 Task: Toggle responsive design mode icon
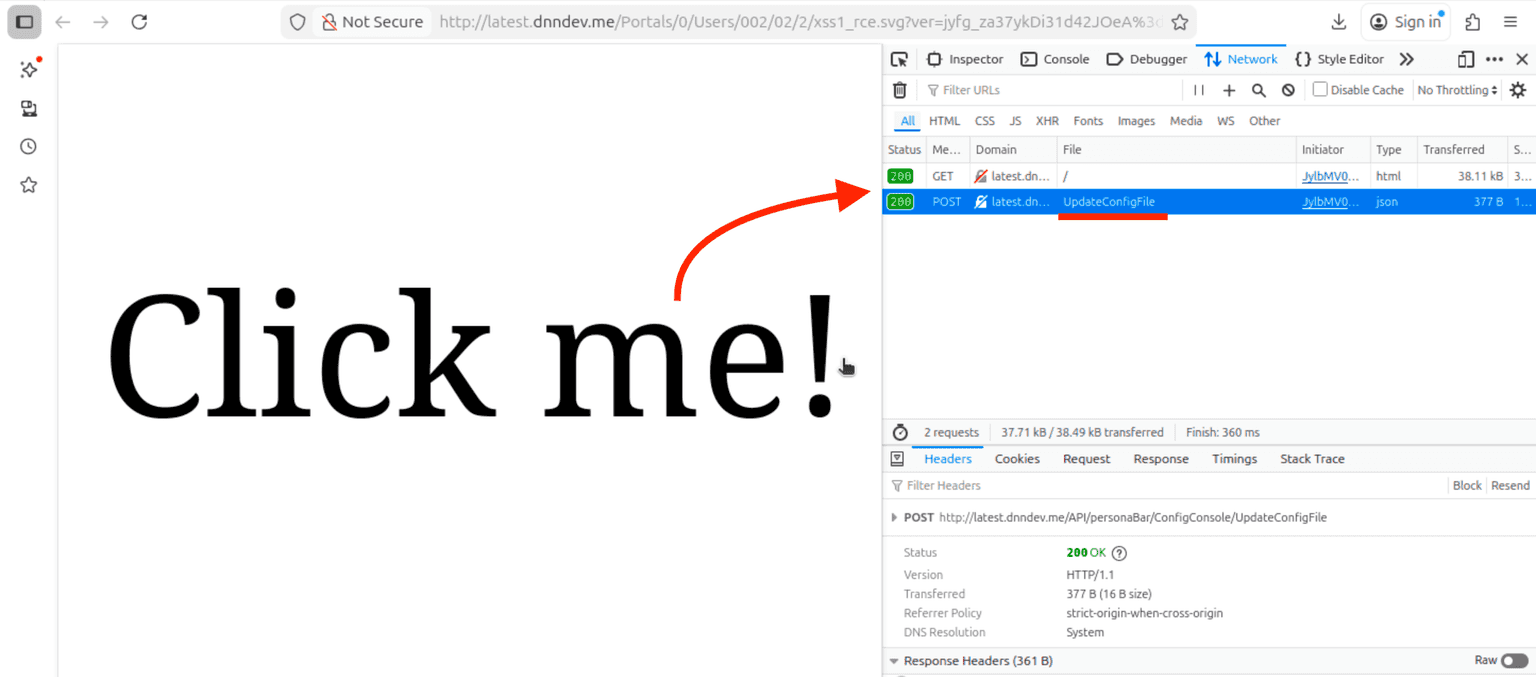[x=1466, y=59]
